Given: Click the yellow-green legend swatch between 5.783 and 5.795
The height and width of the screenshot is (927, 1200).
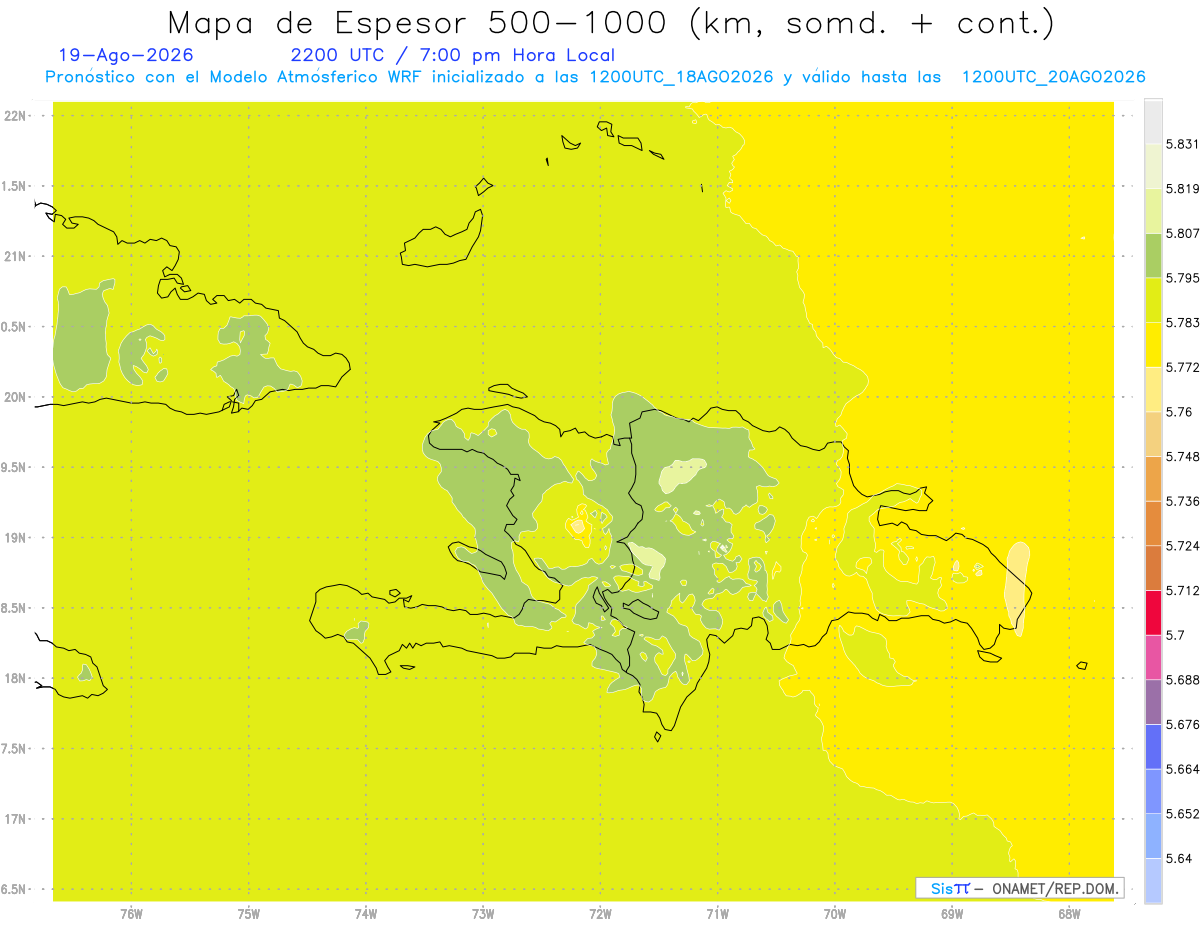Looking at the screenshot, I should [x=1153, y=300].
